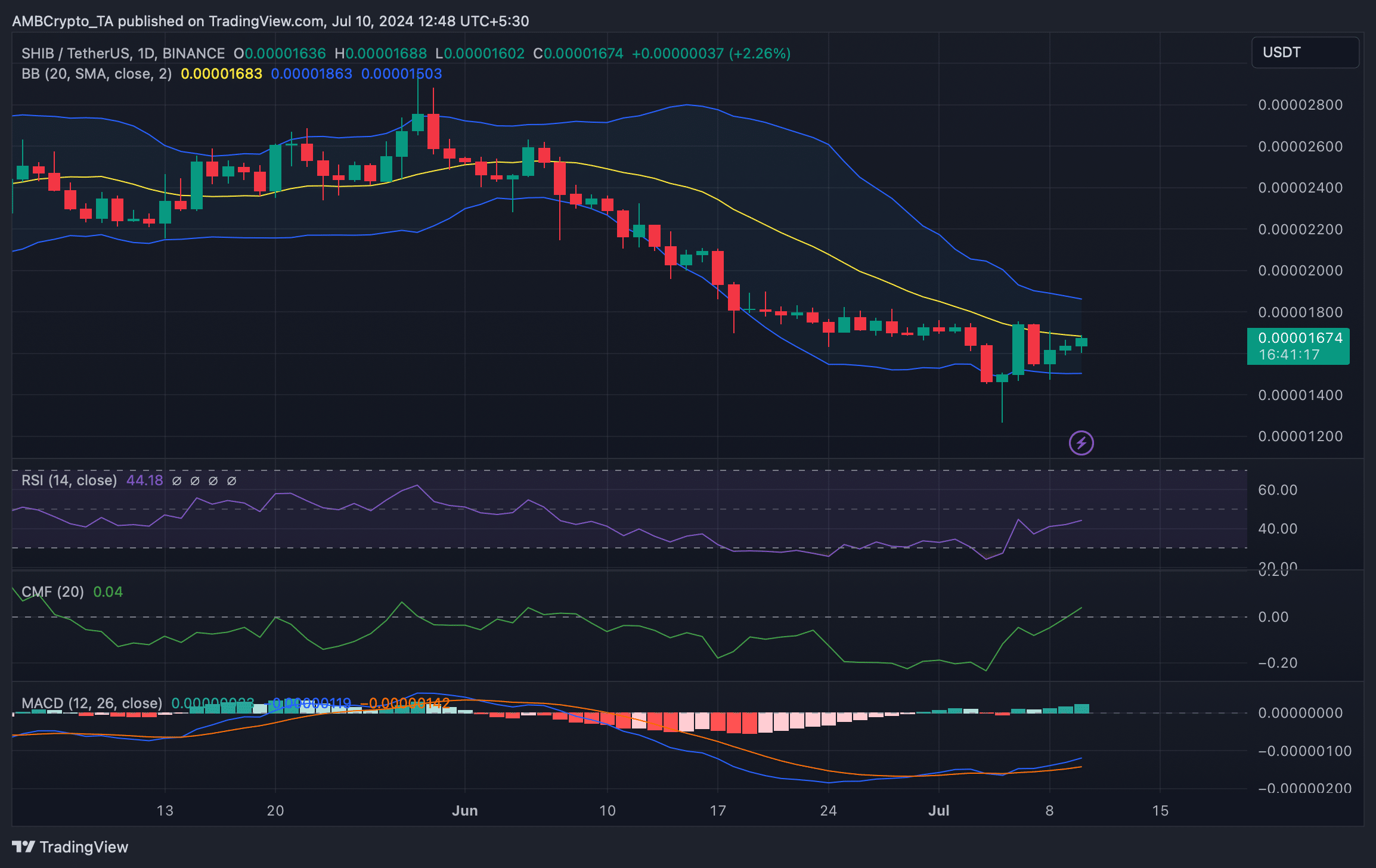Screen dimensions: 1376x868
Task: Click the SHIB / TetherUS symbol title
Action: pyautogui.click(x=123, y=54)
